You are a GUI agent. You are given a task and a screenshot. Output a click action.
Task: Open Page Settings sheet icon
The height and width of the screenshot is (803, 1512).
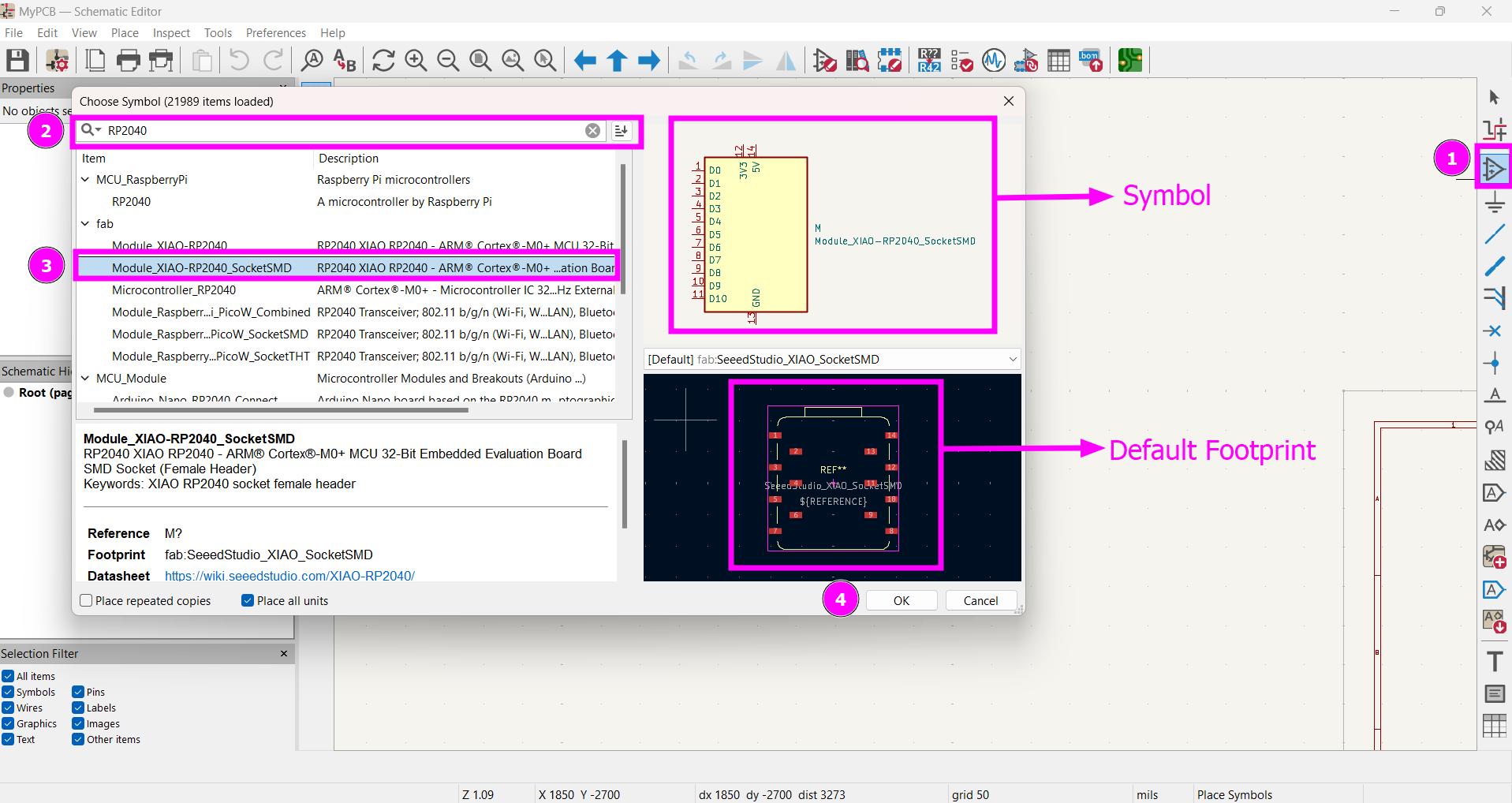coord(95,61)
